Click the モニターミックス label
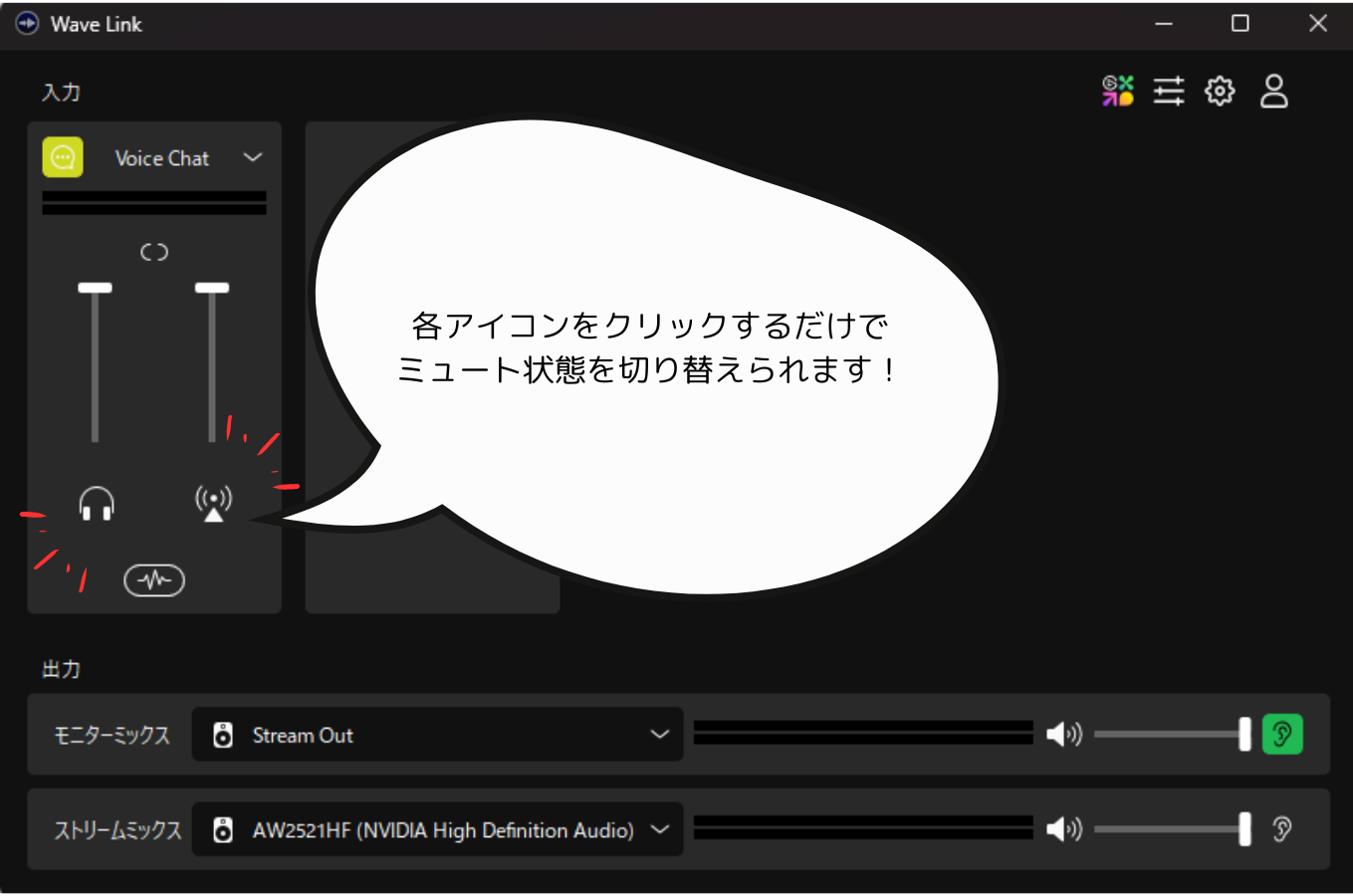The height and width of the screenshot is (896, 1353). [x=112, y=735]
